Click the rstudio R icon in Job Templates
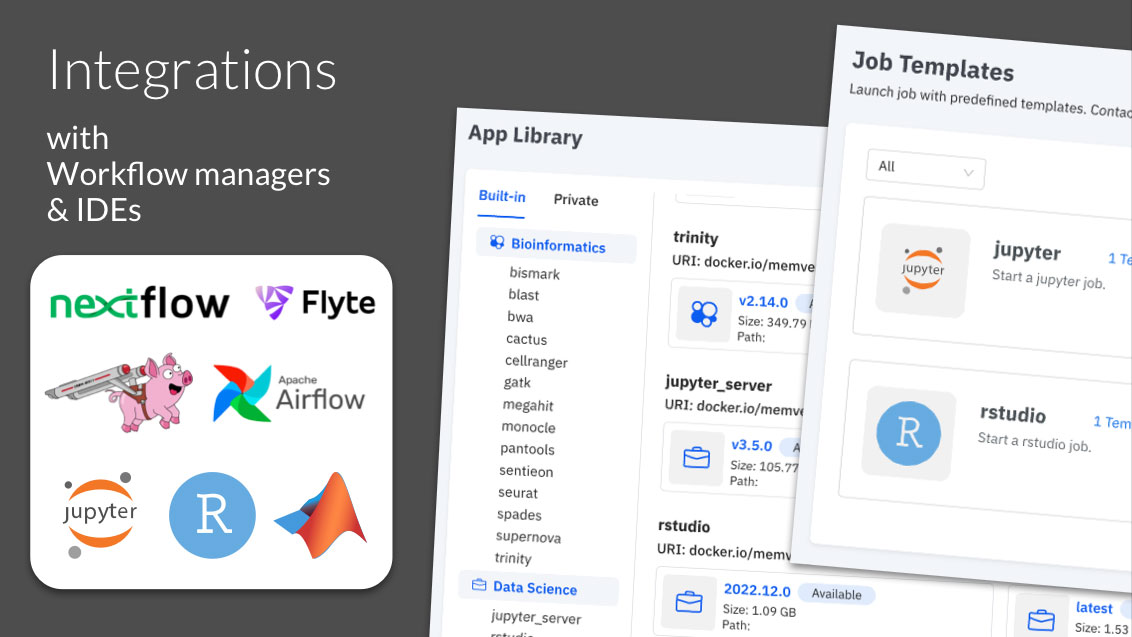 pos(908,433)
